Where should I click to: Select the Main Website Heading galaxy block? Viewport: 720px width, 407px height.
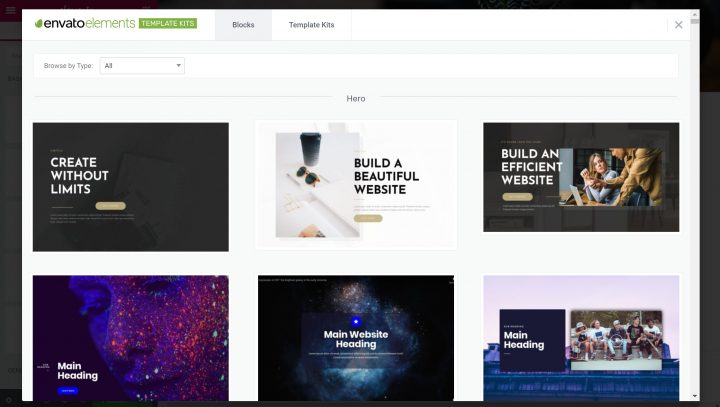(356, 338)
